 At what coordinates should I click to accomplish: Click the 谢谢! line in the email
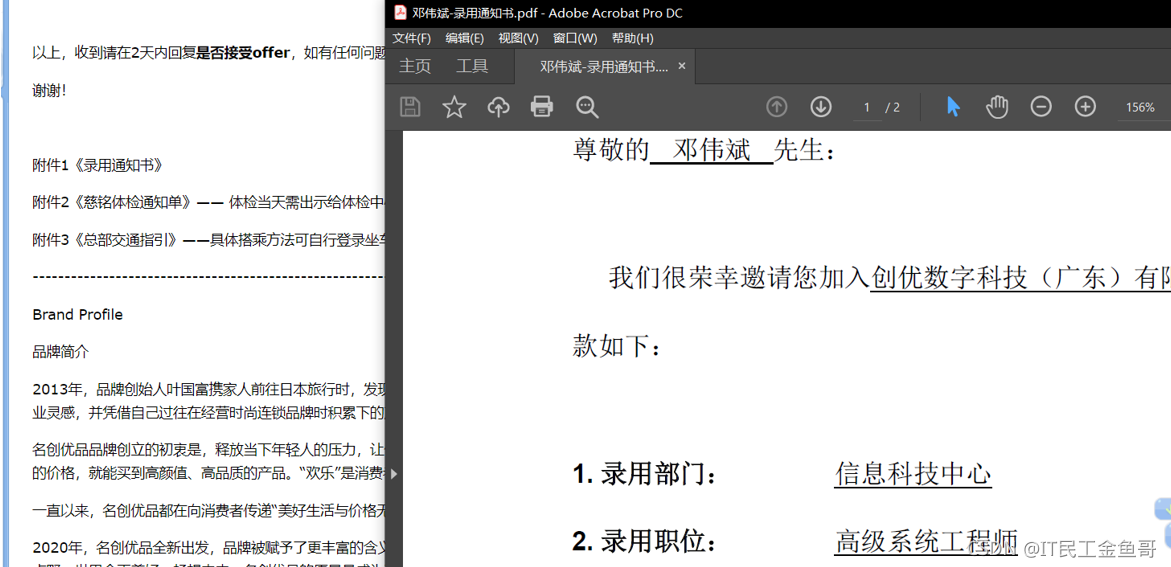pyautogui.click(x=49, y=90)
